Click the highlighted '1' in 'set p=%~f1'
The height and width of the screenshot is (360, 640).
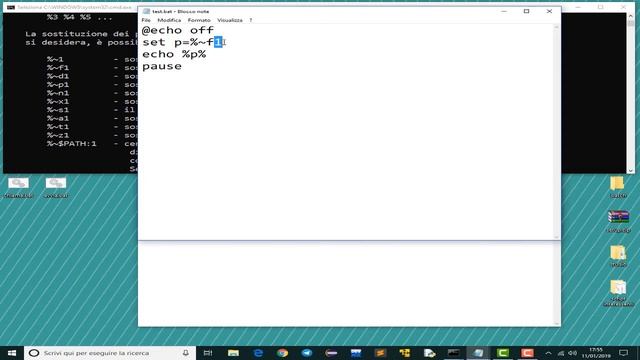pos(218,42)
